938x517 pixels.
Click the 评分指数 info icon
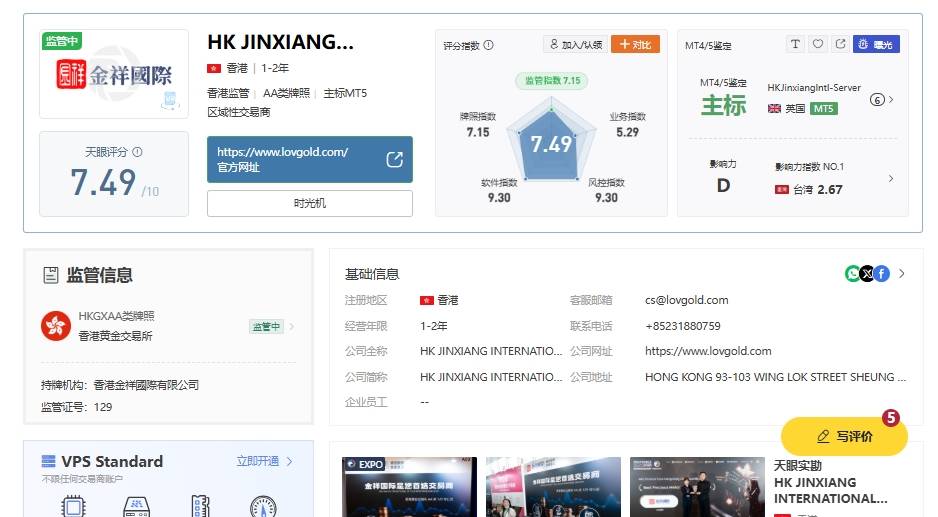point(488,45)
